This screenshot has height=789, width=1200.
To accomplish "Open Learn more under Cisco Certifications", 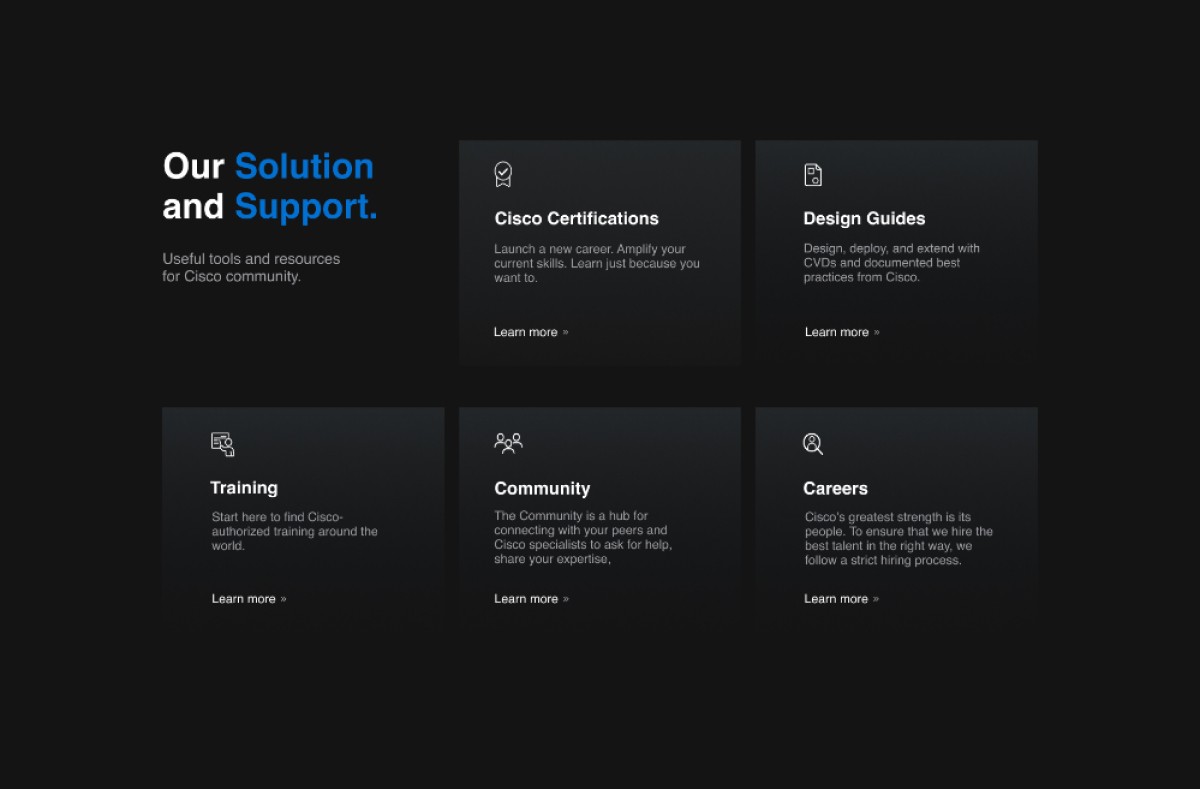I will click(531, 332).
